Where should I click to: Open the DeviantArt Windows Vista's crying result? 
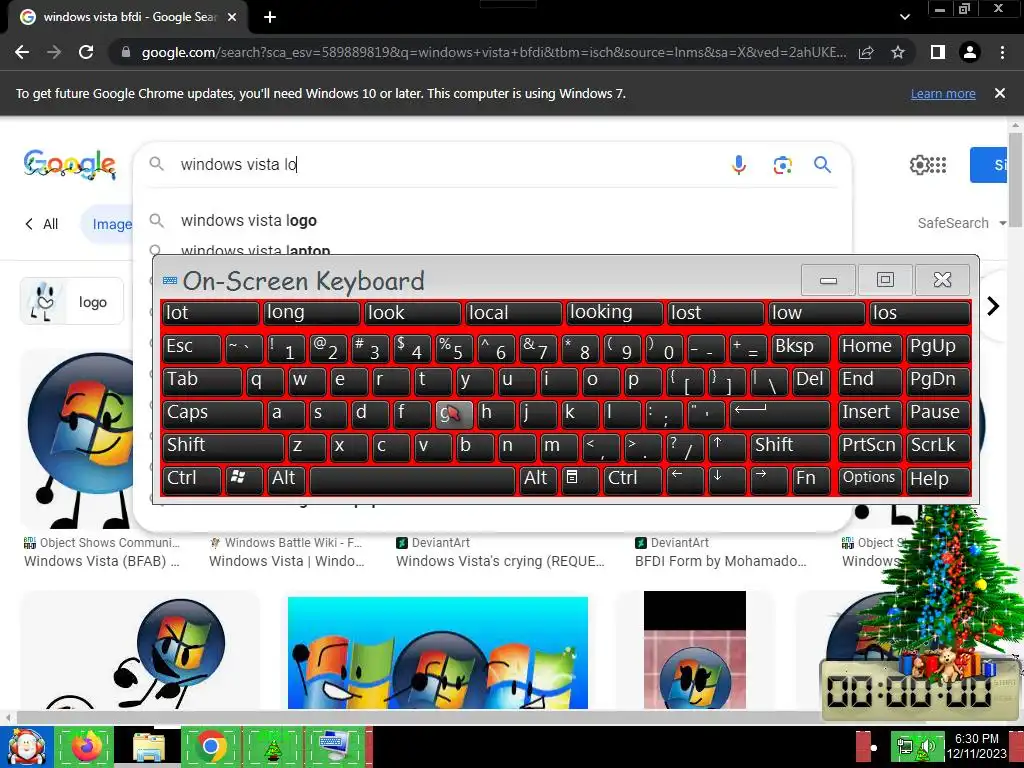tap(500, 562)
